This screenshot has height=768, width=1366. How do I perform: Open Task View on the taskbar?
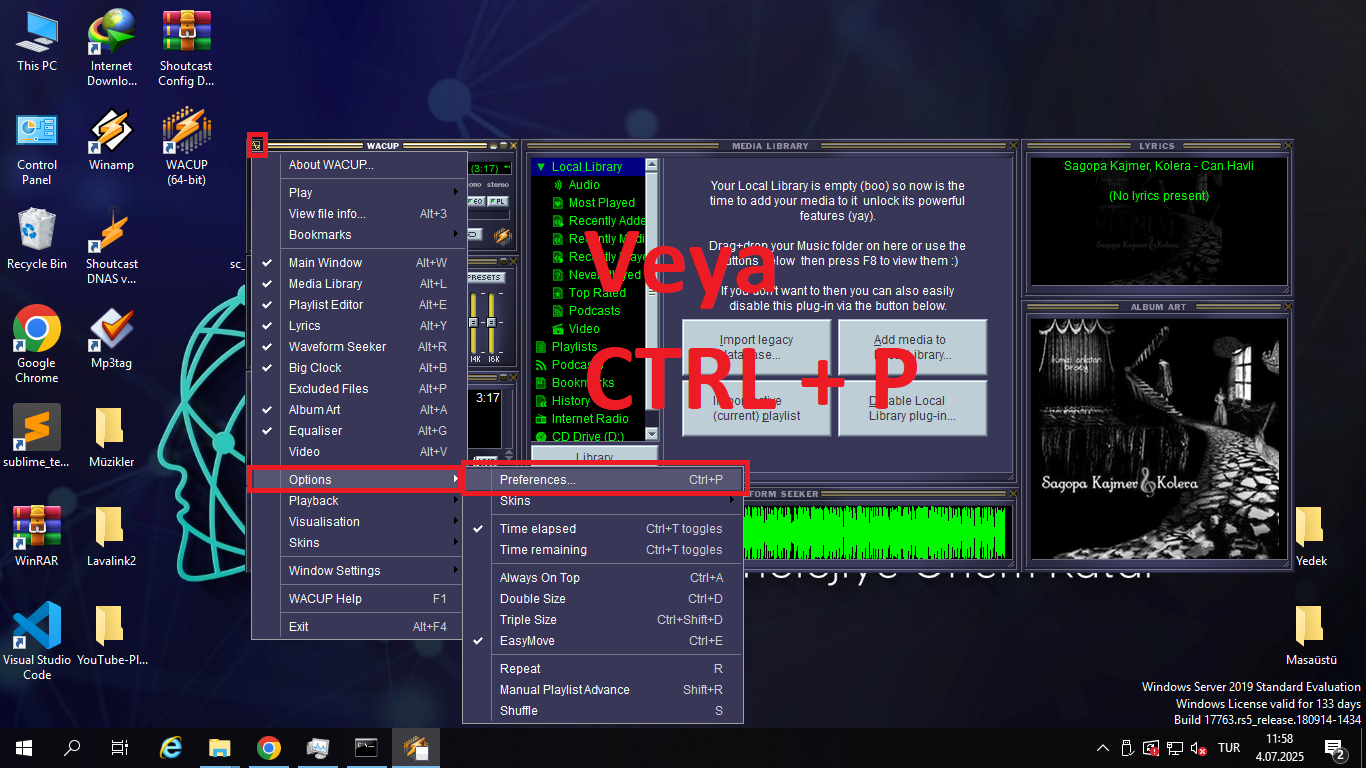(x=119, y=747)
